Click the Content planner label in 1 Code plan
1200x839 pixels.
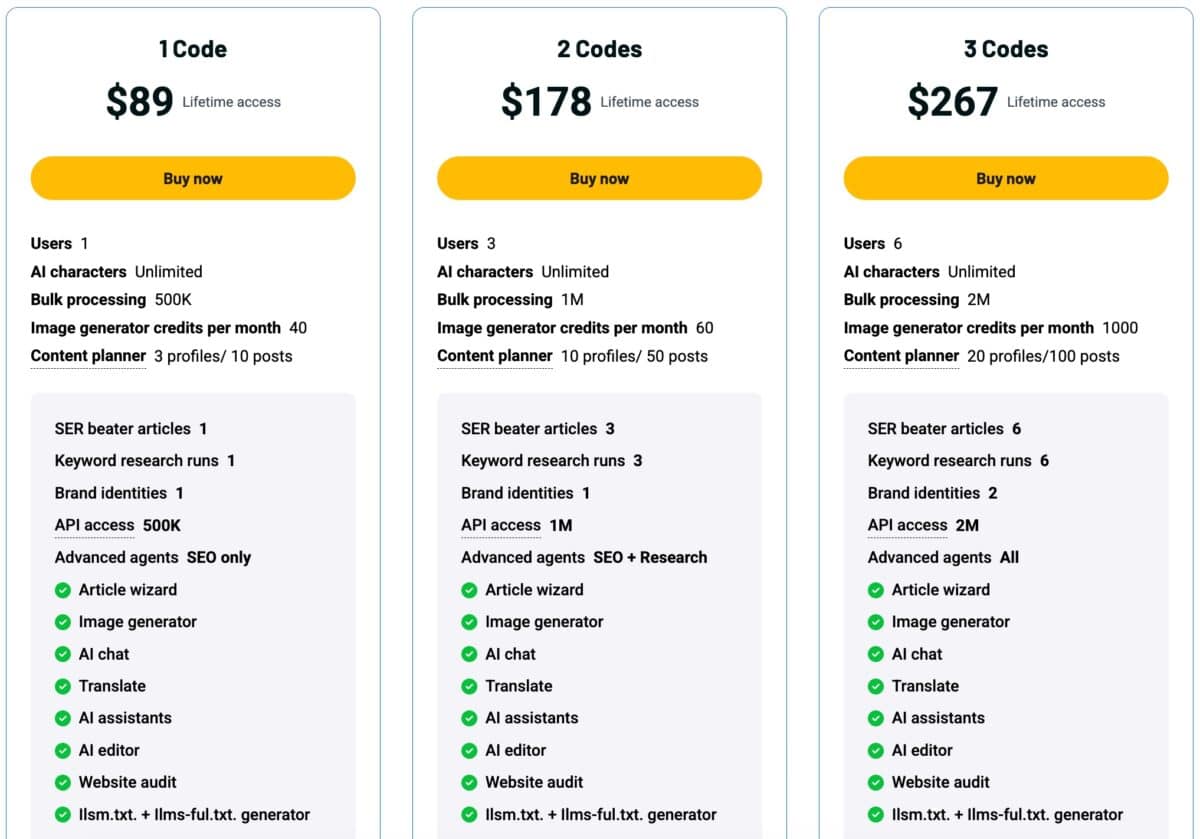point(88,356)
